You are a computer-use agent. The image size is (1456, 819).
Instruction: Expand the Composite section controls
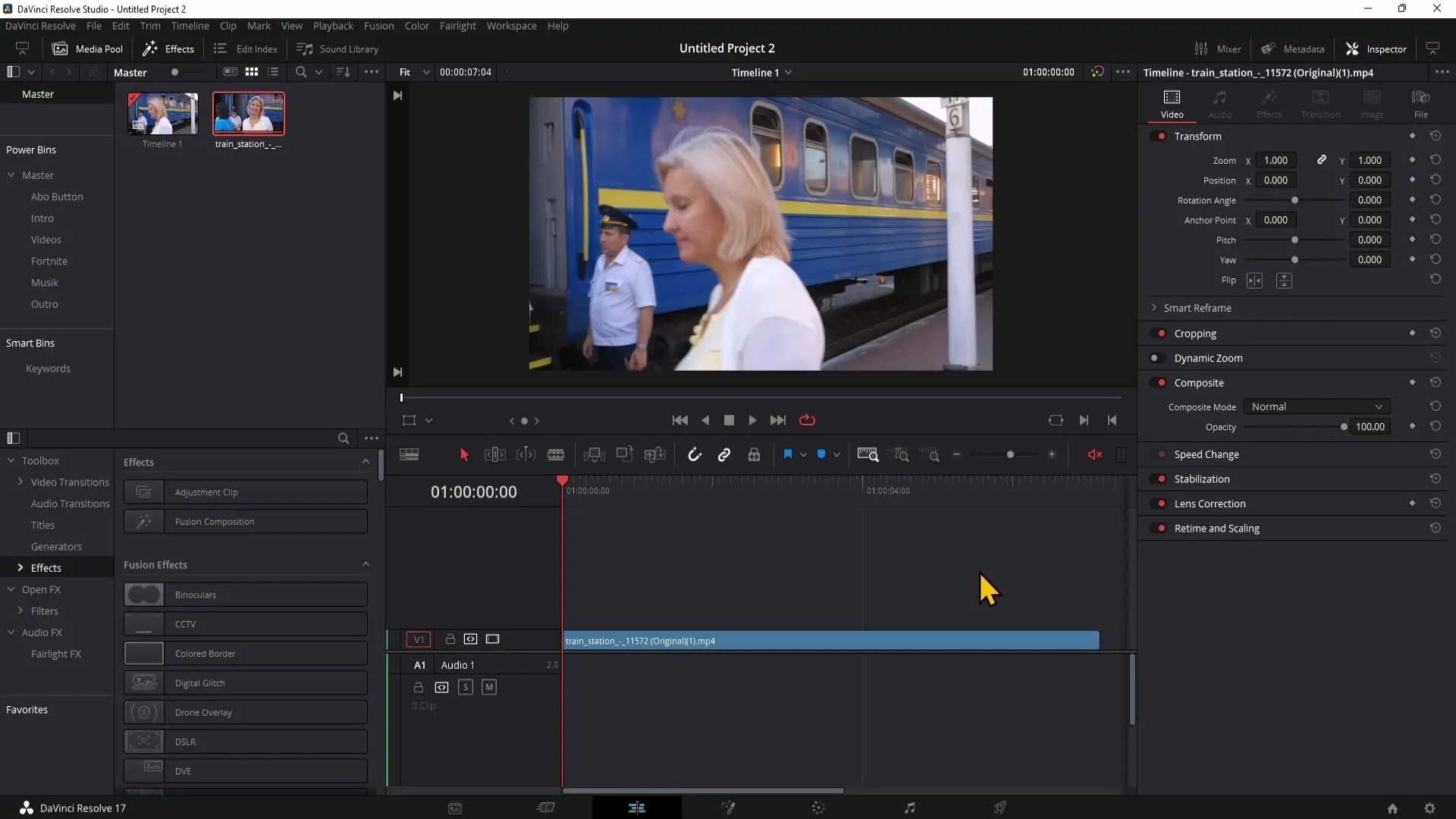(x=1200, y=382)
